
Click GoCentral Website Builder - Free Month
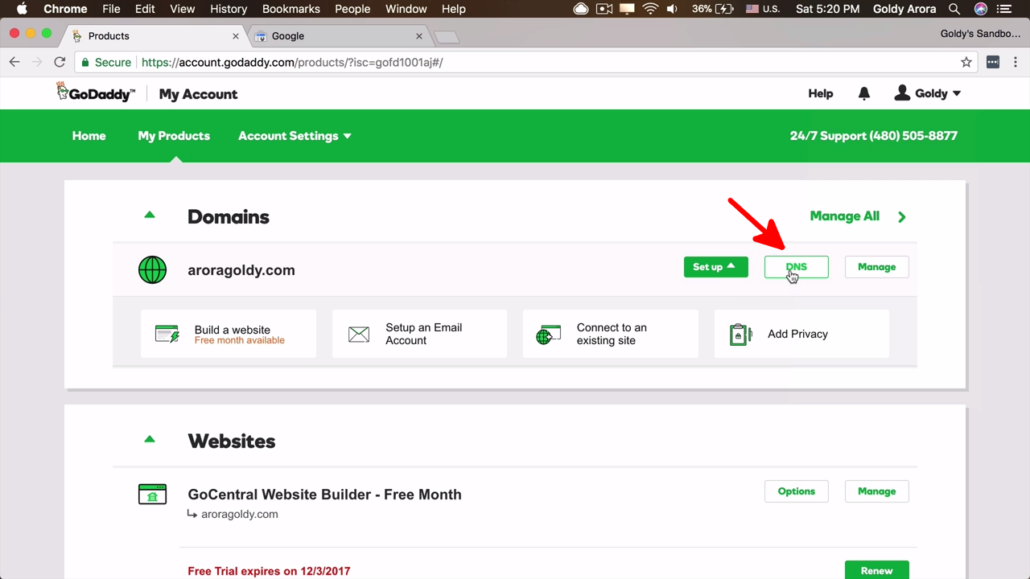[325, 494]
